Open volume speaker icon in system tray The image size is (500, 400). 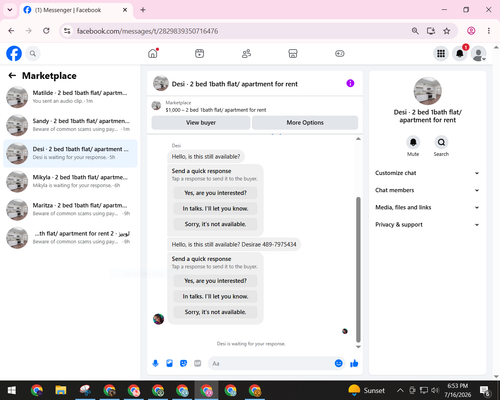[x=435, y=390]
